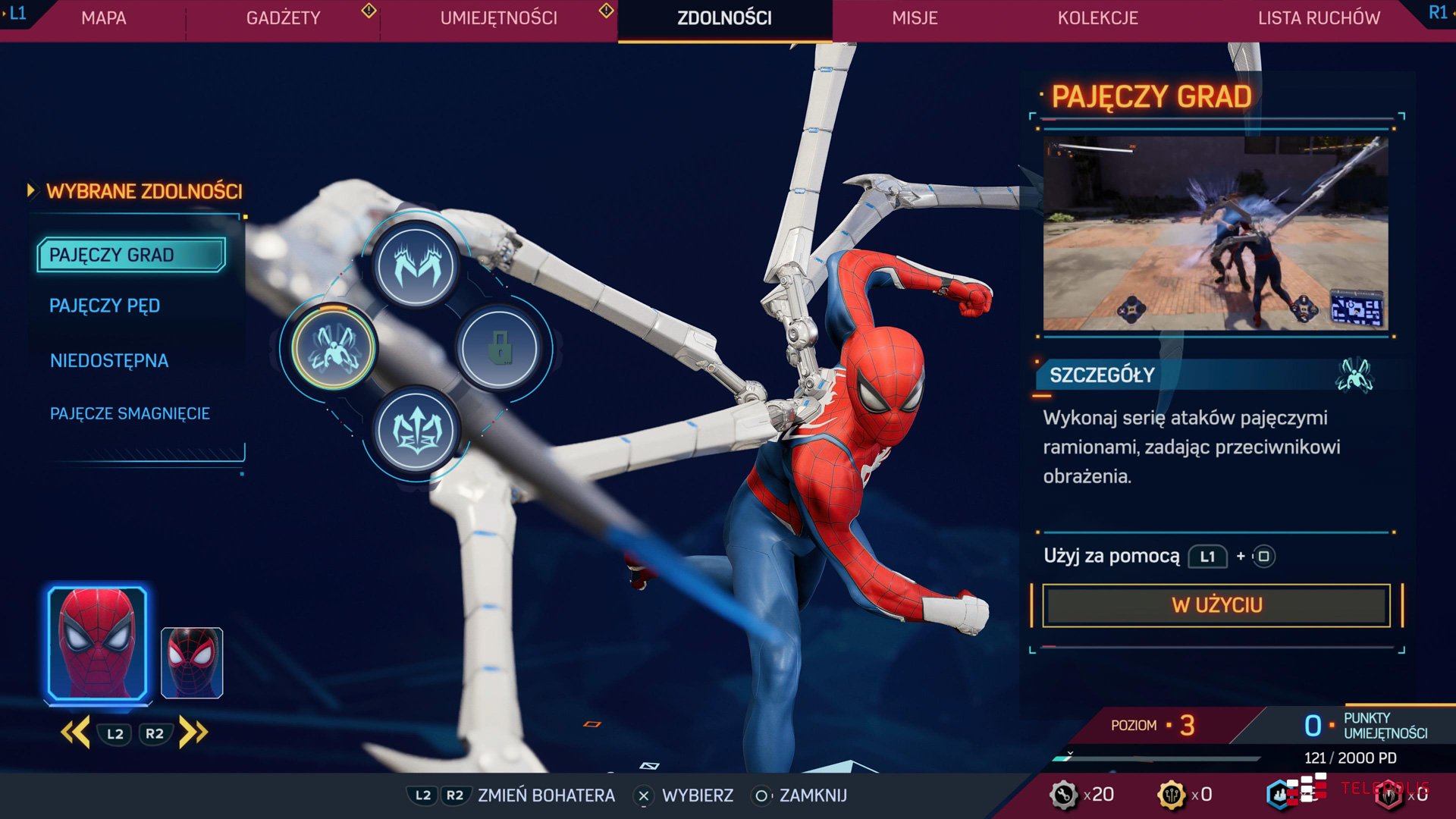Click the gold hero token icon

[x=1172, y=794]
